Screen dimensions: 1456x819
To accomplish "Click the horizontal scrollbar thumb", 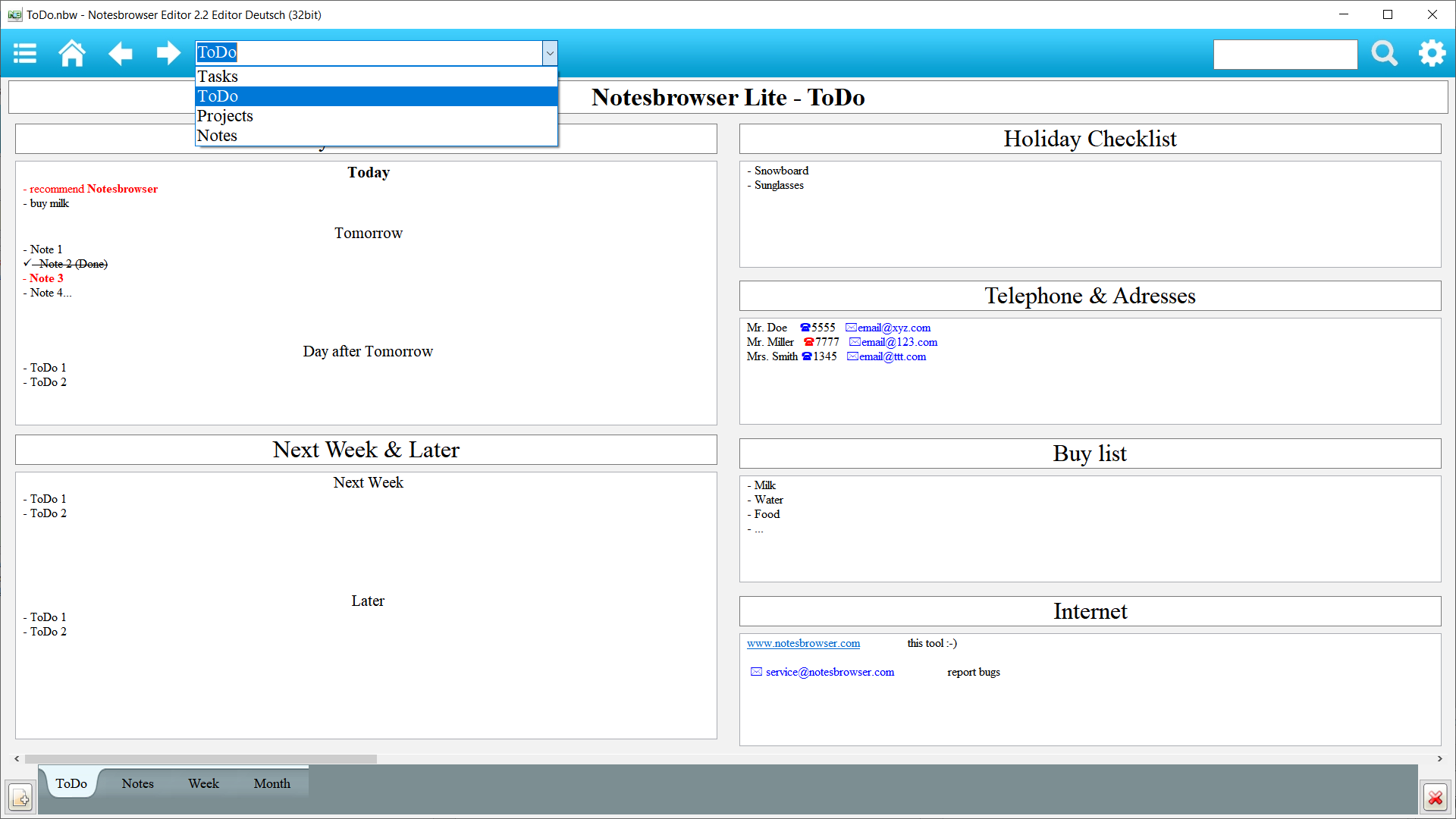I will [x=201, y=758].
